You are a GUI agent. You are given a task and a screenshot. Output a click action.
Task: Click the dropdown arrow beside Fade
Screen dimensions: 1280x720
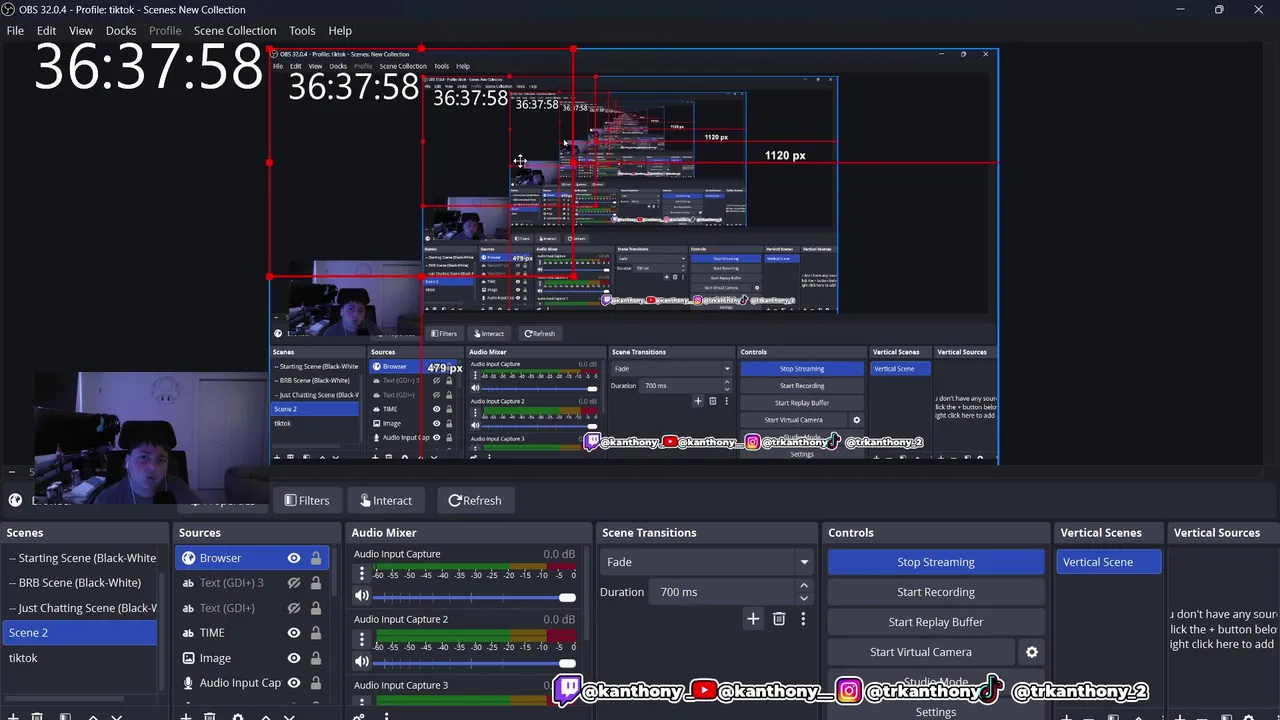pos(804,562)
